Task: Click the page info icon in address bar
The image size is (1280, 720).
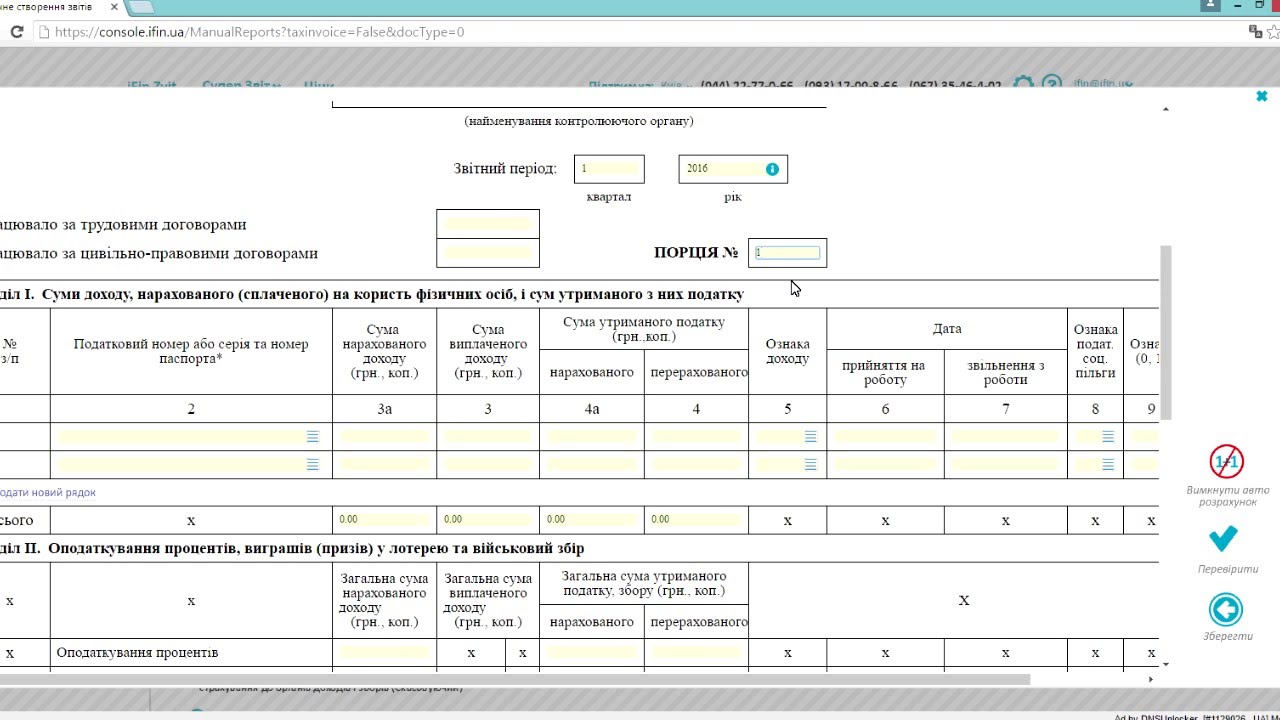Action: (x=42, y=32)
